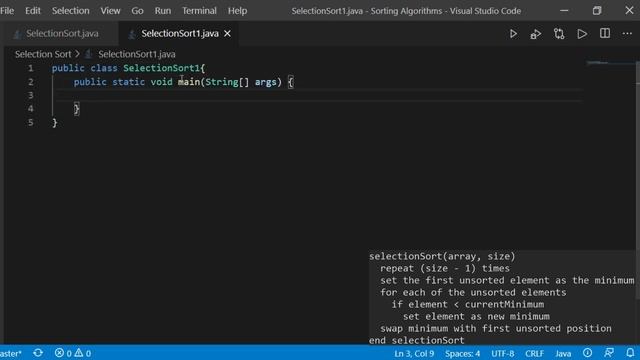The image size is (640, 360).
Task: Click String[] in the main signature
Action: 227,82
